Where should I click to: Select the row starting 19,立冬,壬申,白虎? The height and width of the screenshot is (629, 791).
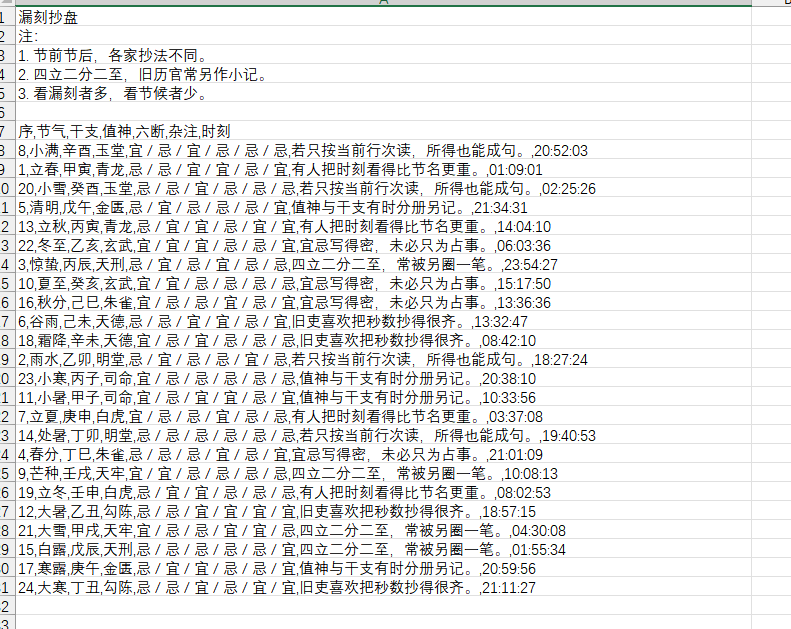383,492
